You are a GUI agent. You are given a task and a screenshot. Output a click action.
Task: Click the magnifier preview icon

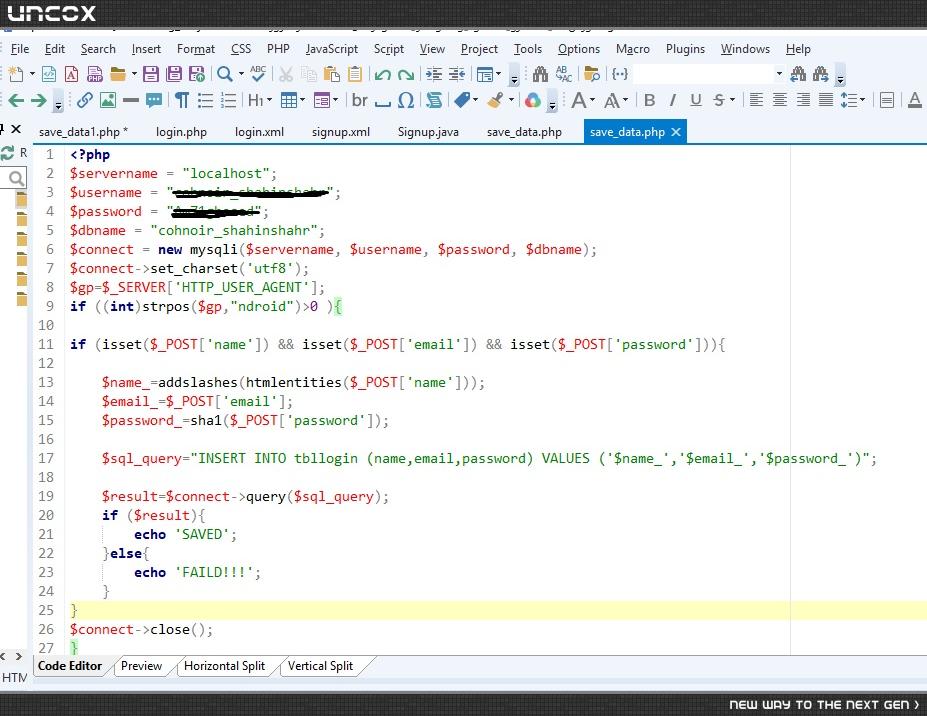(x=224, y=74)
